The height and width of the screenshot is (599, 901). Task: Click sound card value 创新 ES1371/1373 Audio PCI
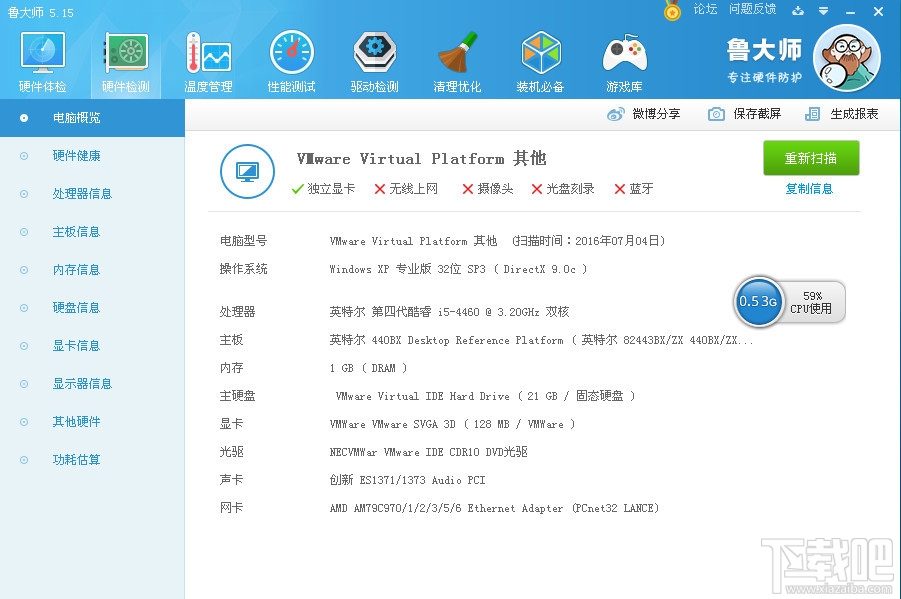coord(407,480)
